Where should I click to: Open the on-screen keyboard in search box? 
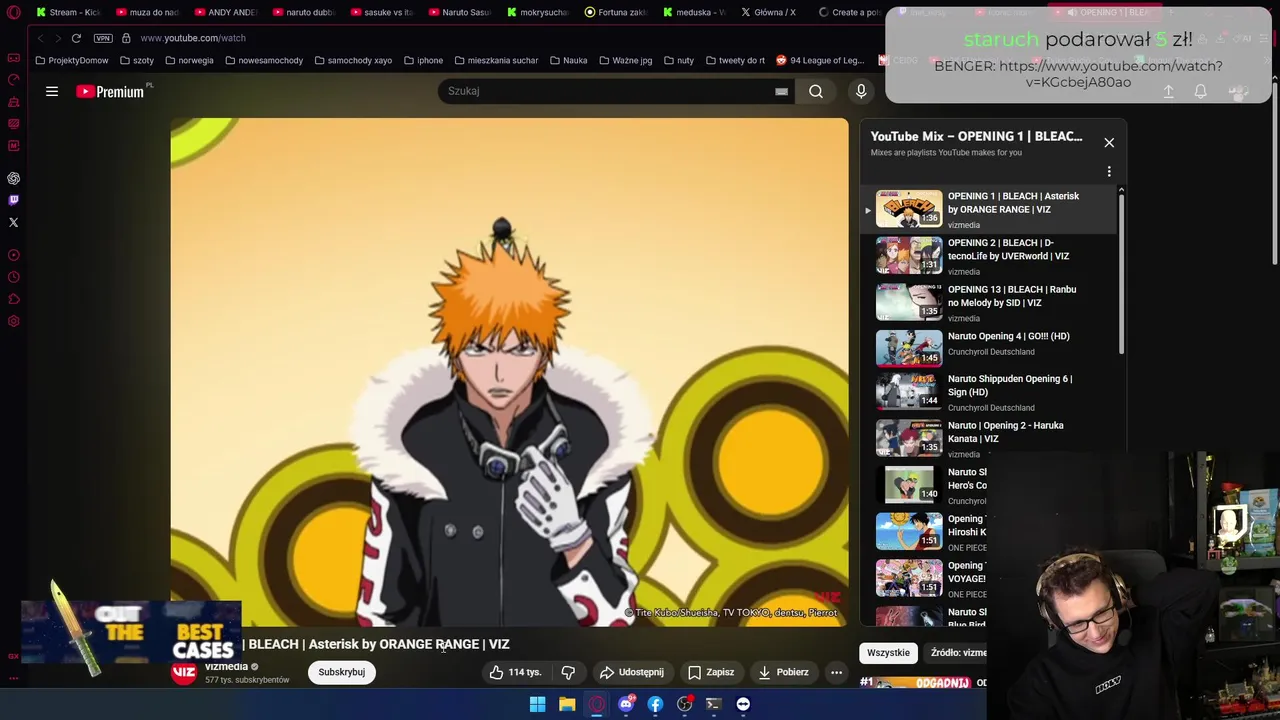pyautogui.click(x=781, y=91)
